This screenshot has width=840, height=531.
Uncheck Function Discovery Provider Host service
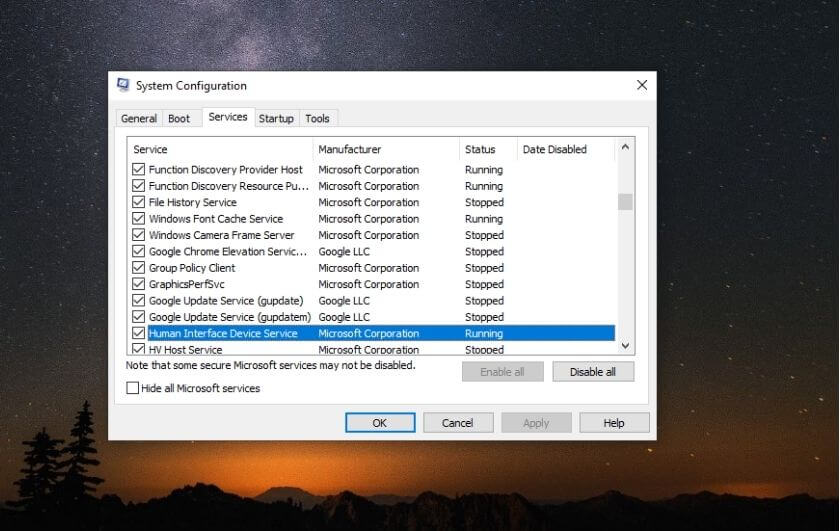pyautogui.click(x=139, y=170)
